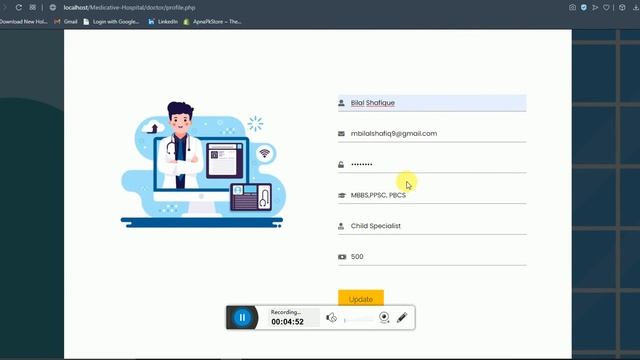The height and width of the screenshot is (360, 640).
Task: Click the blue shield ad-blocker icon
Action: tap(584, 7)
